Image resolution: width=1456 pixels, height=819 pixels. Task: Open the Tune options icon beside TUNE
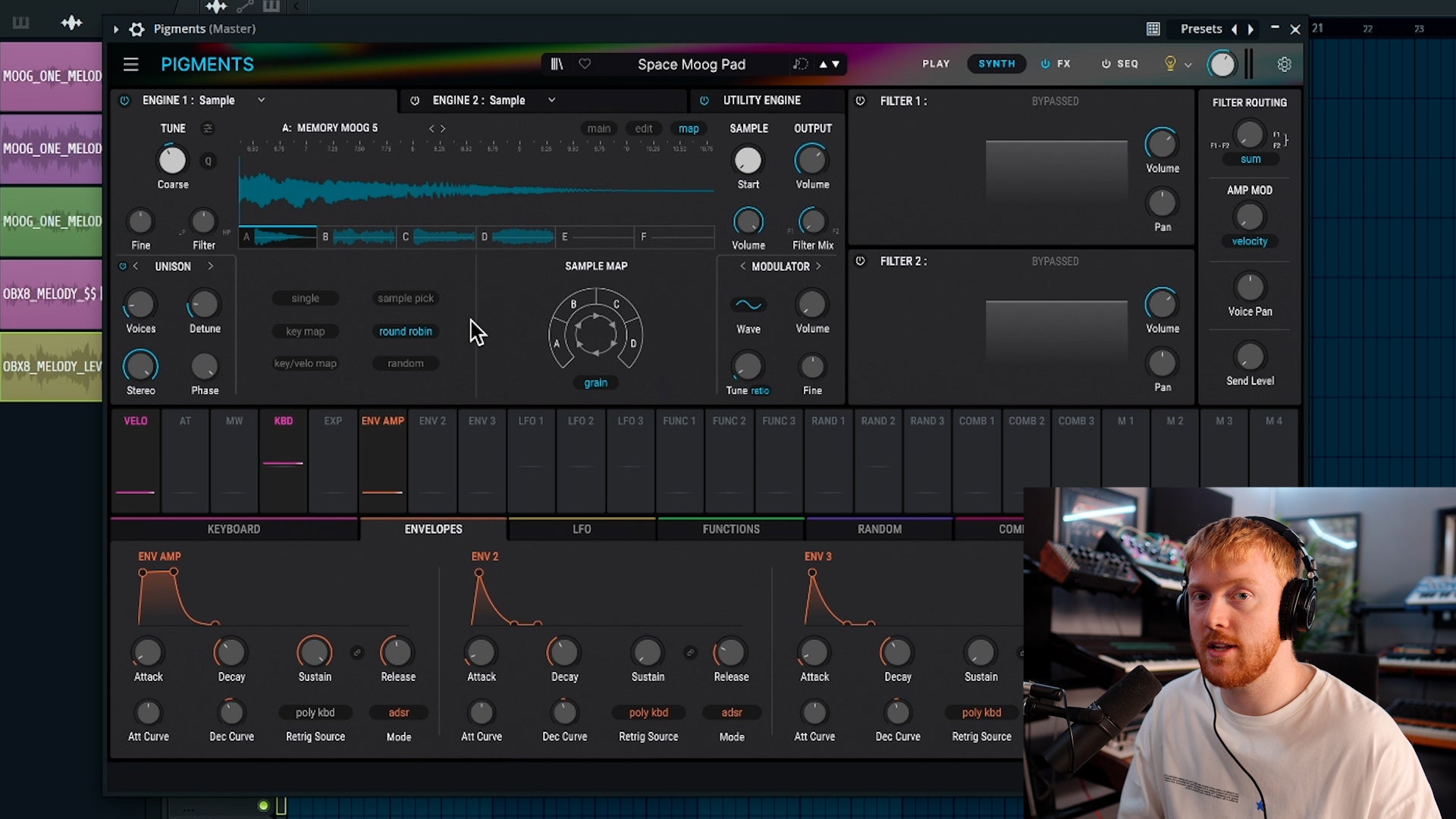point(209,128)
